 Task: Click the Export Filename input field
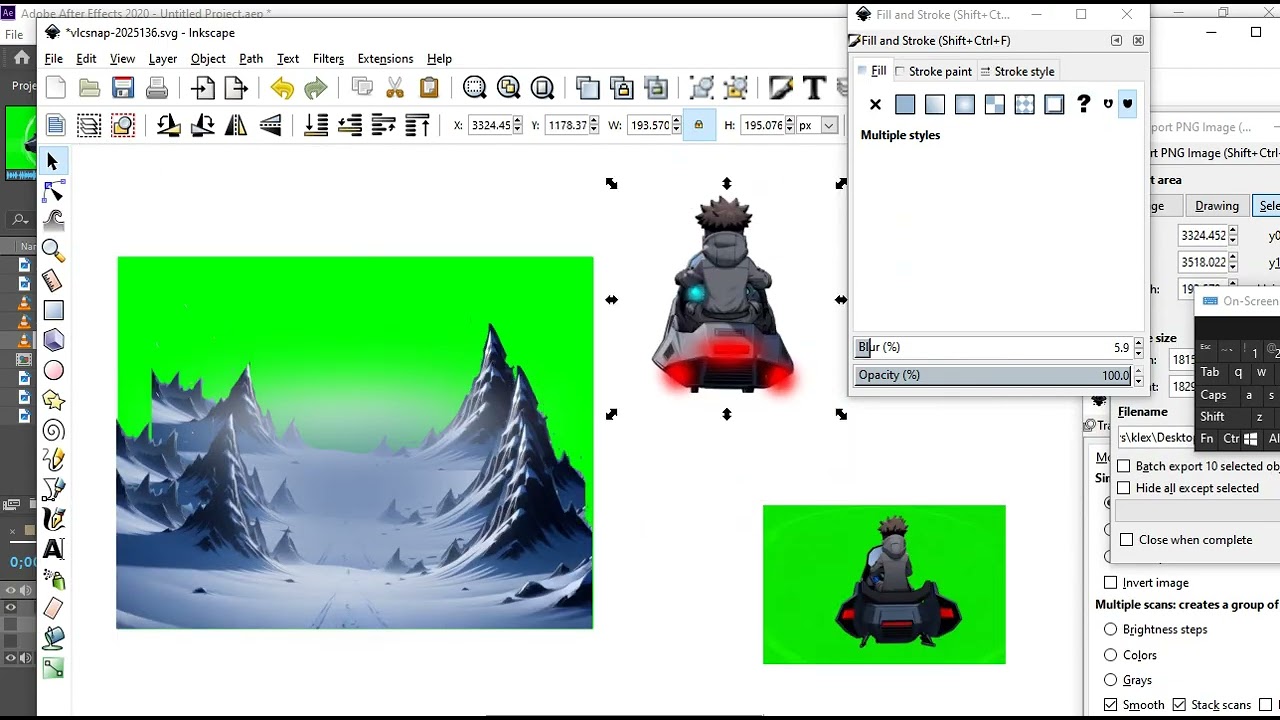[1155, 437]
